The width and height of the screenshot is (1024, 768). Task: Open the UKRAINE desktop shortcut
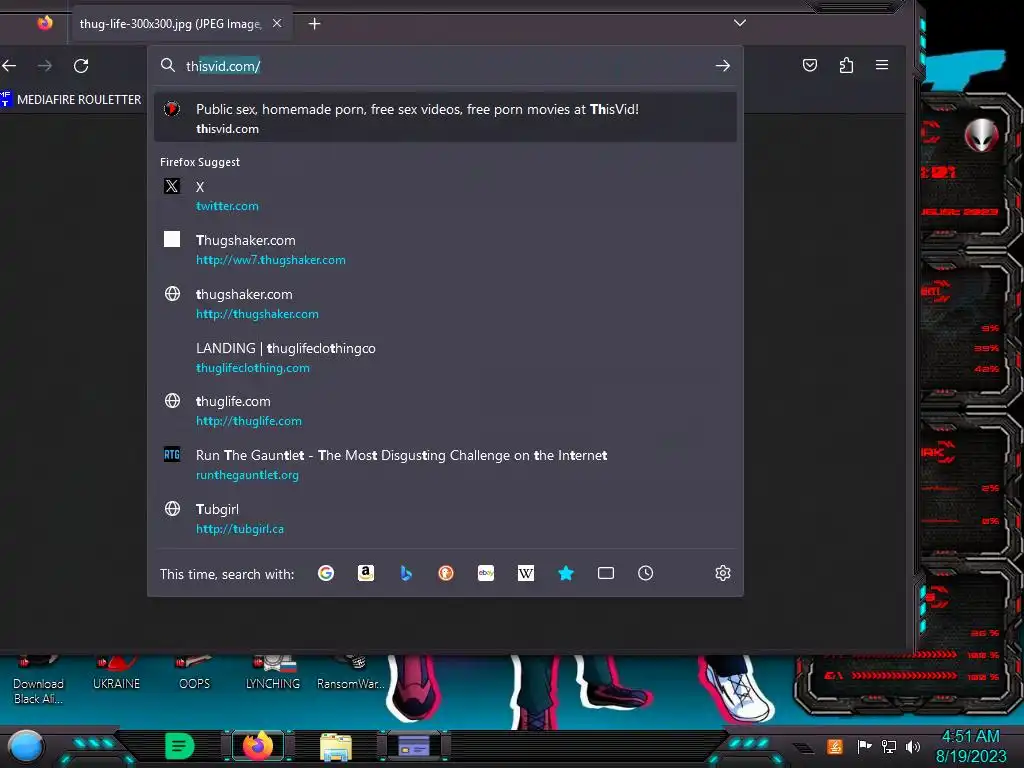116,675
